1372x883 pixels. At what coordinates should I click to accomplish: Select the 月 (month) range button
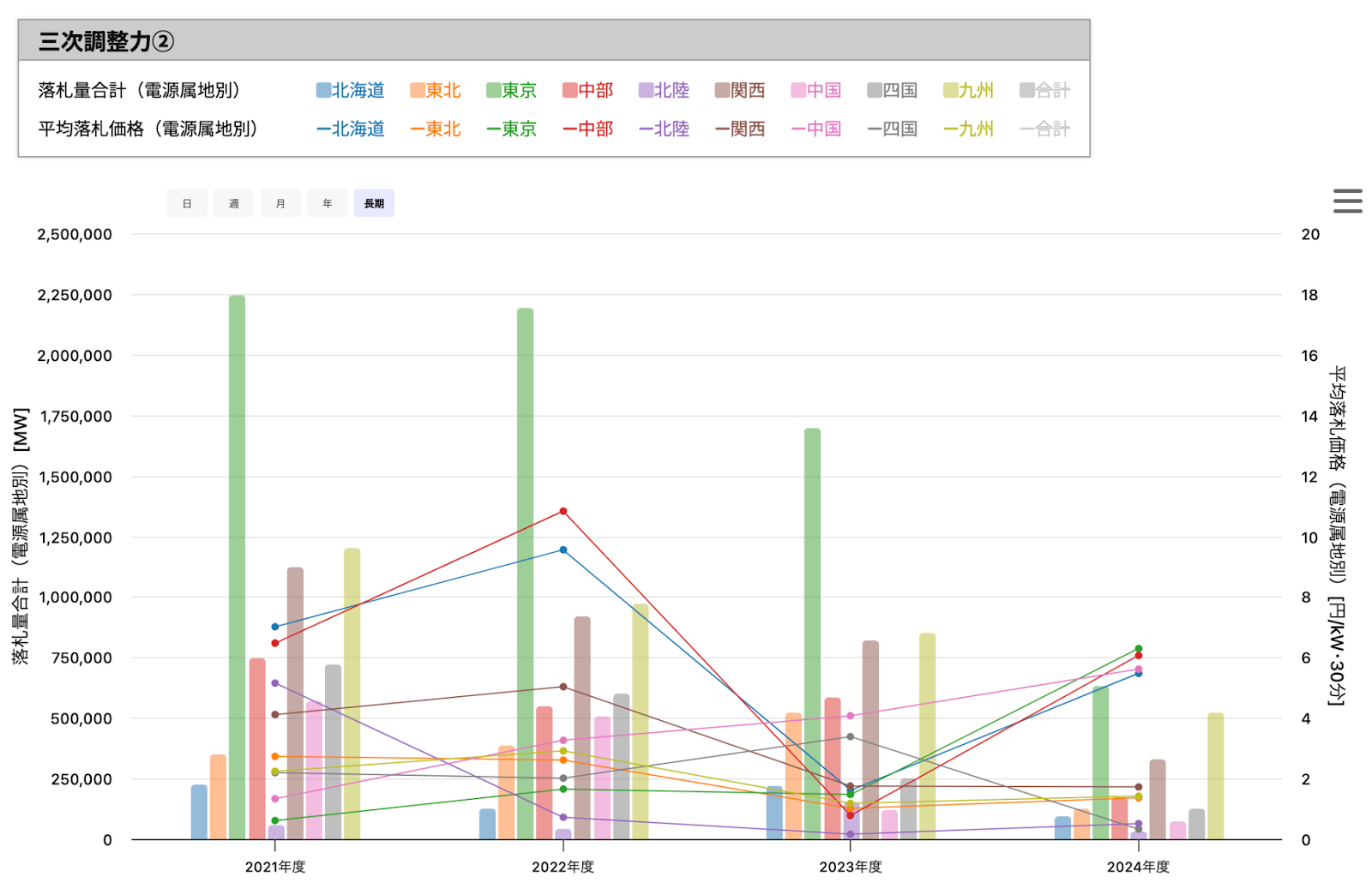tap(280, 203)
